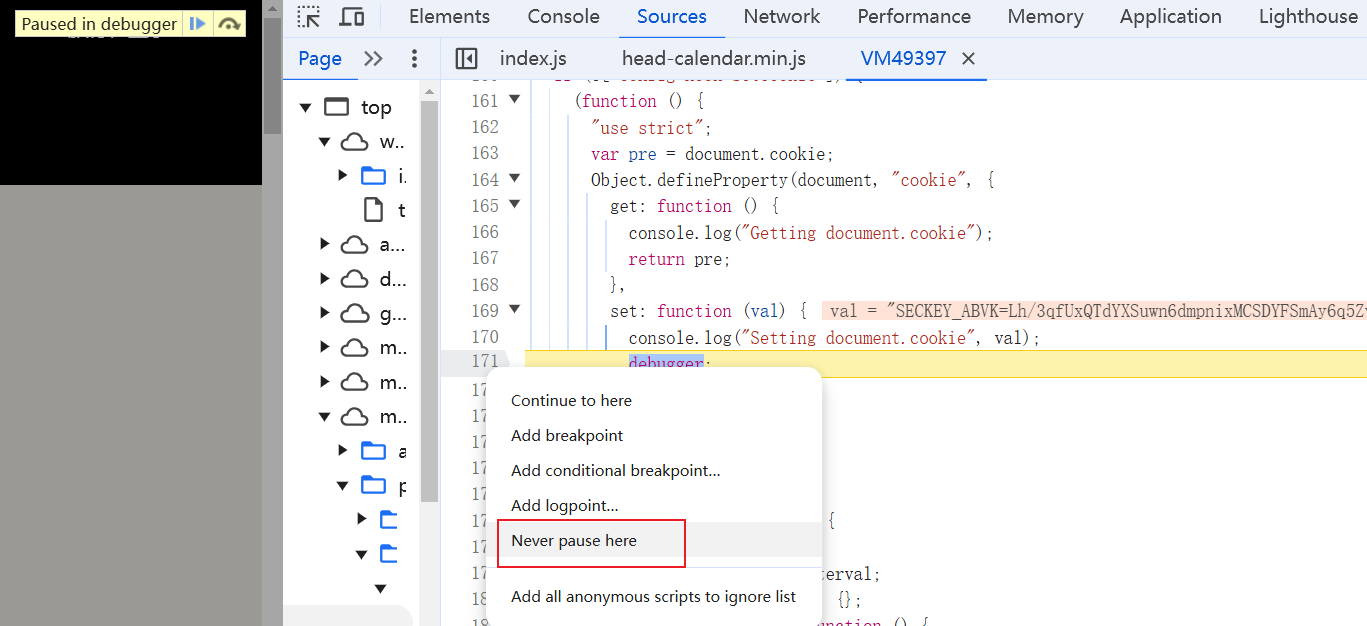Click the inline val SECKEY_ABVK value

[x=1094, y=311]
